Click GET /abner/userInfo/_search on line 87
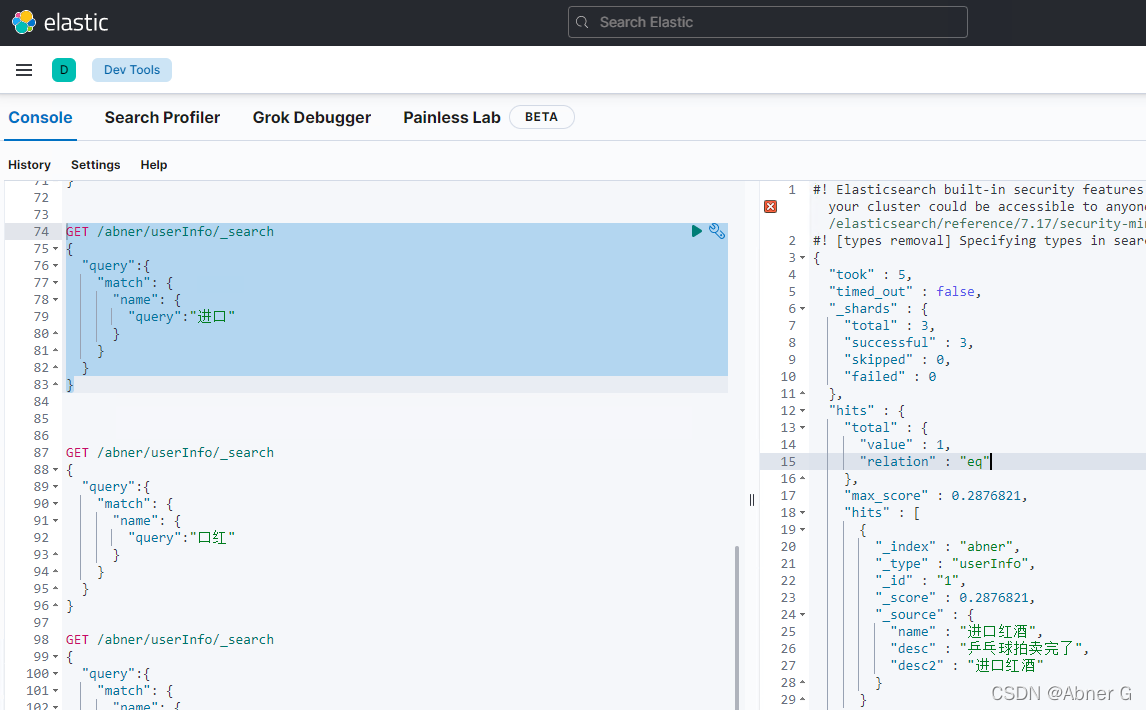The image size is (1146, 710). pos(170,453)
